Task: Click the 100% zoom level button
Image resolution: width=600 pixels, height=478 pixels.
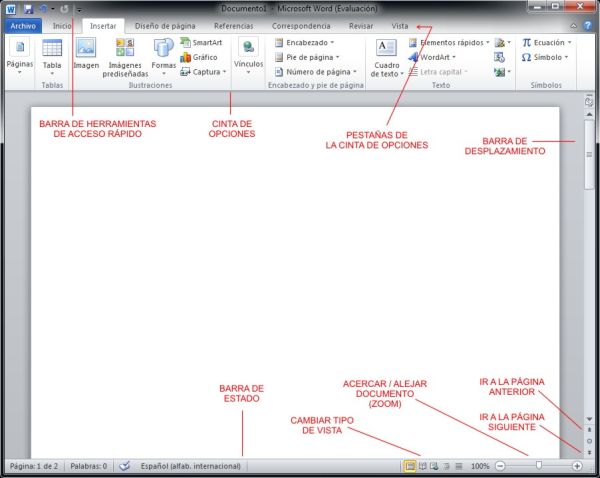Action: coord(480,466)
